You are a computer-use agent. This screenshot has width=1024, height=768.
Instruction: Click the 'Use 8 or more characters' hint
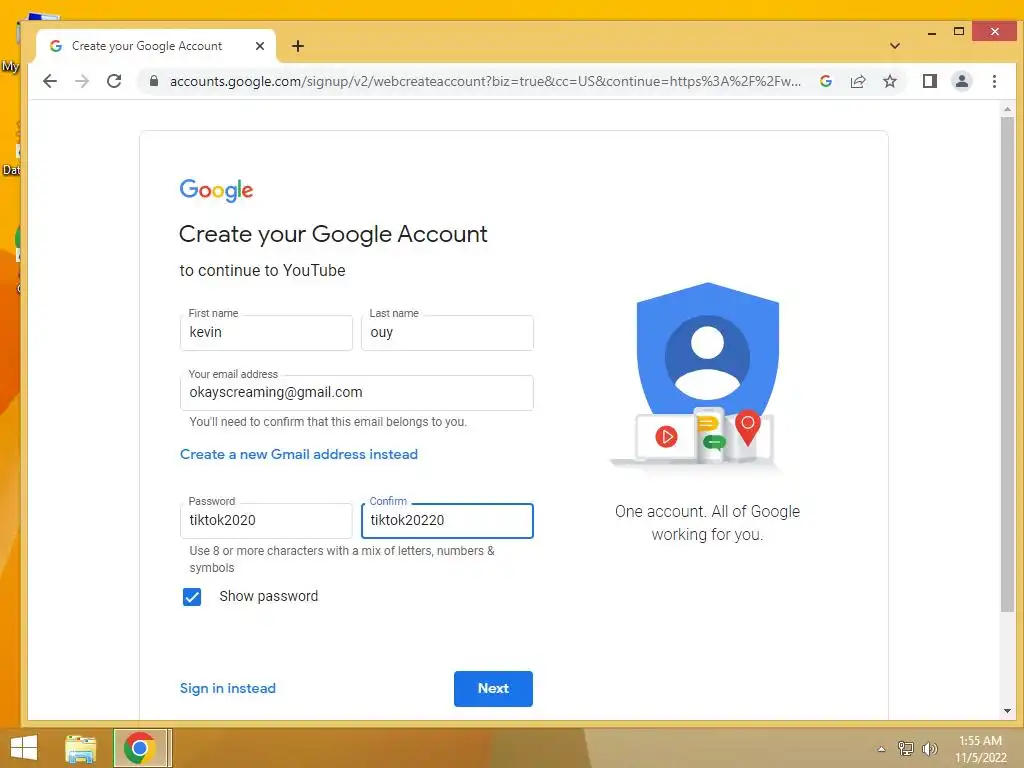[342, 559]
